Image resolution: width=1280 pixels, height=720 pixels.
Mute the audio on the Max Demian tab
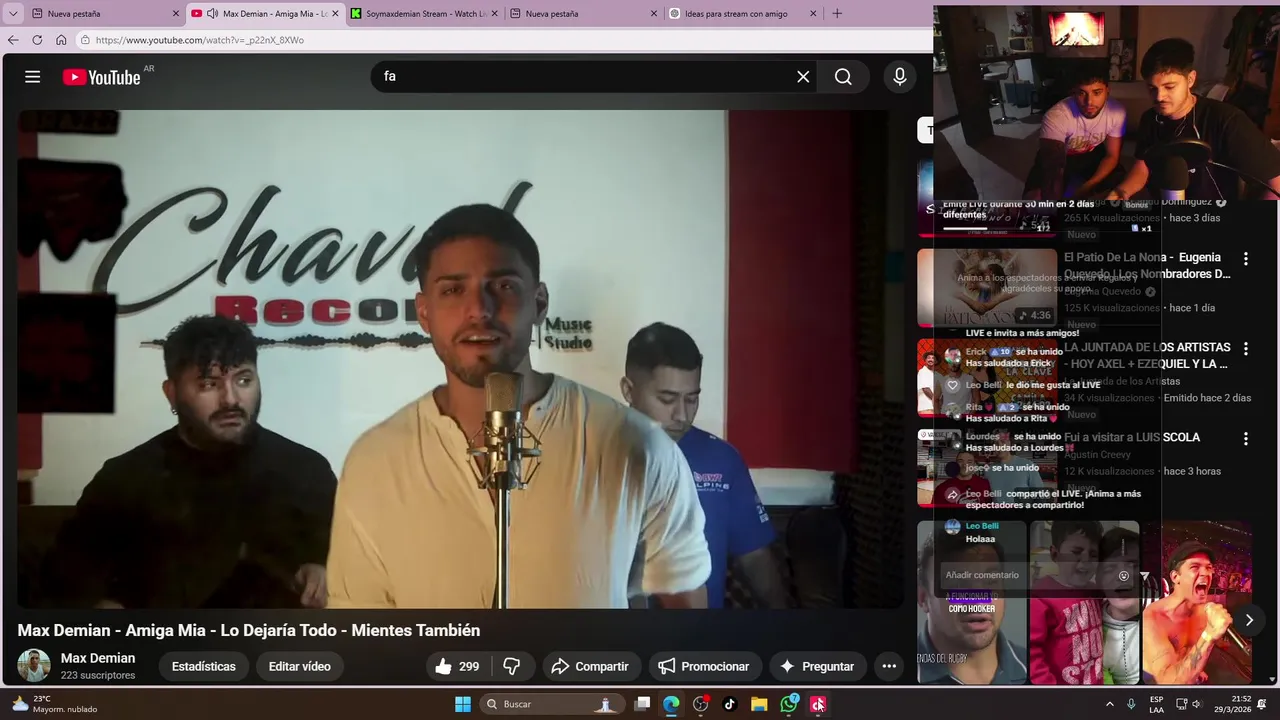point(212,14)
